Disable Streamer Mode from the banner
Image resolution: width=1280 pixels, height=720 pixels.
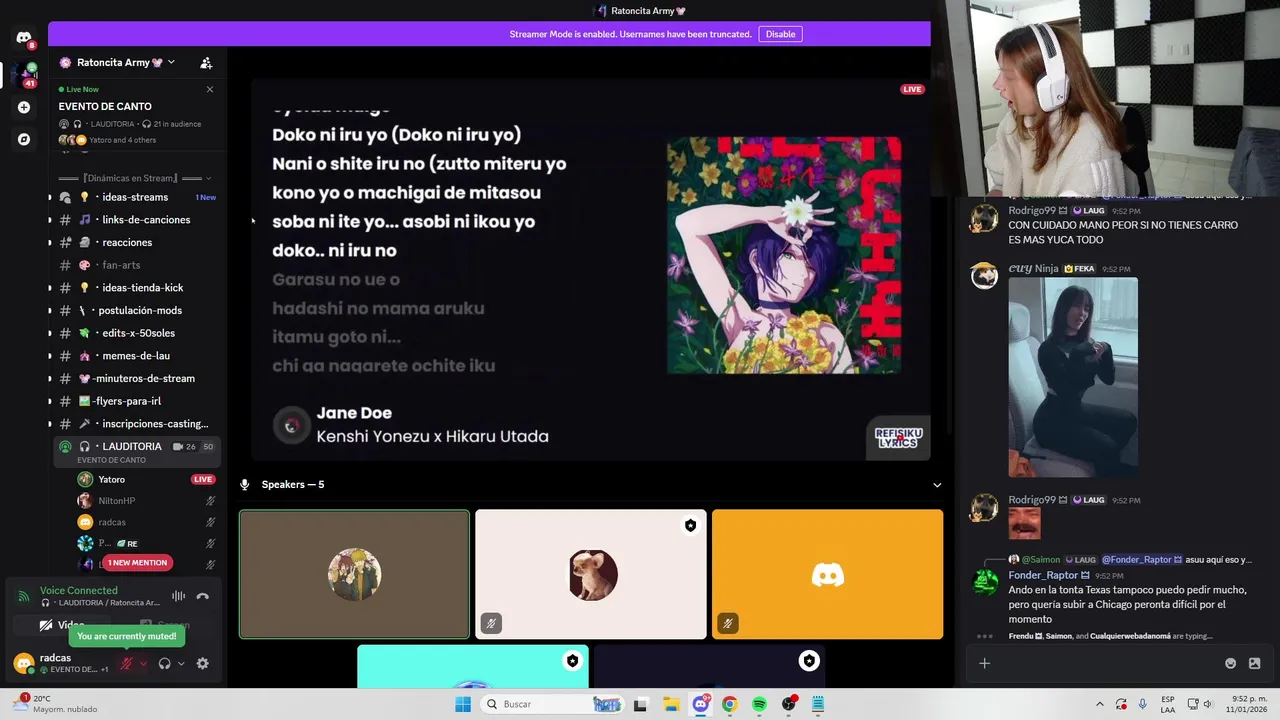[x=780, y=34]
